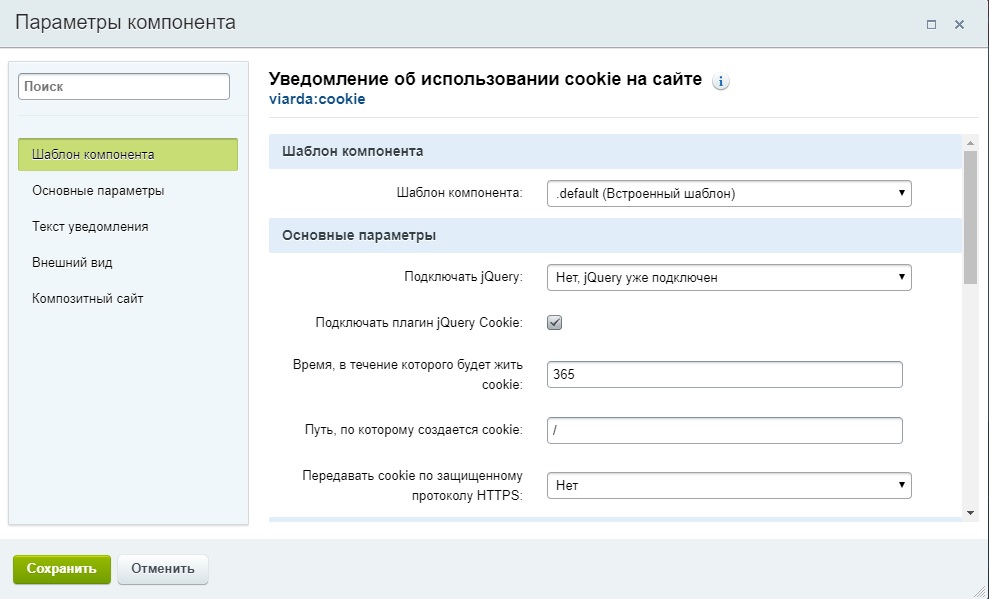Click the Отменить button
Image resolution: width=989 pixels, height=599 pixels.
pyautogui.click(x=162, y=568)
